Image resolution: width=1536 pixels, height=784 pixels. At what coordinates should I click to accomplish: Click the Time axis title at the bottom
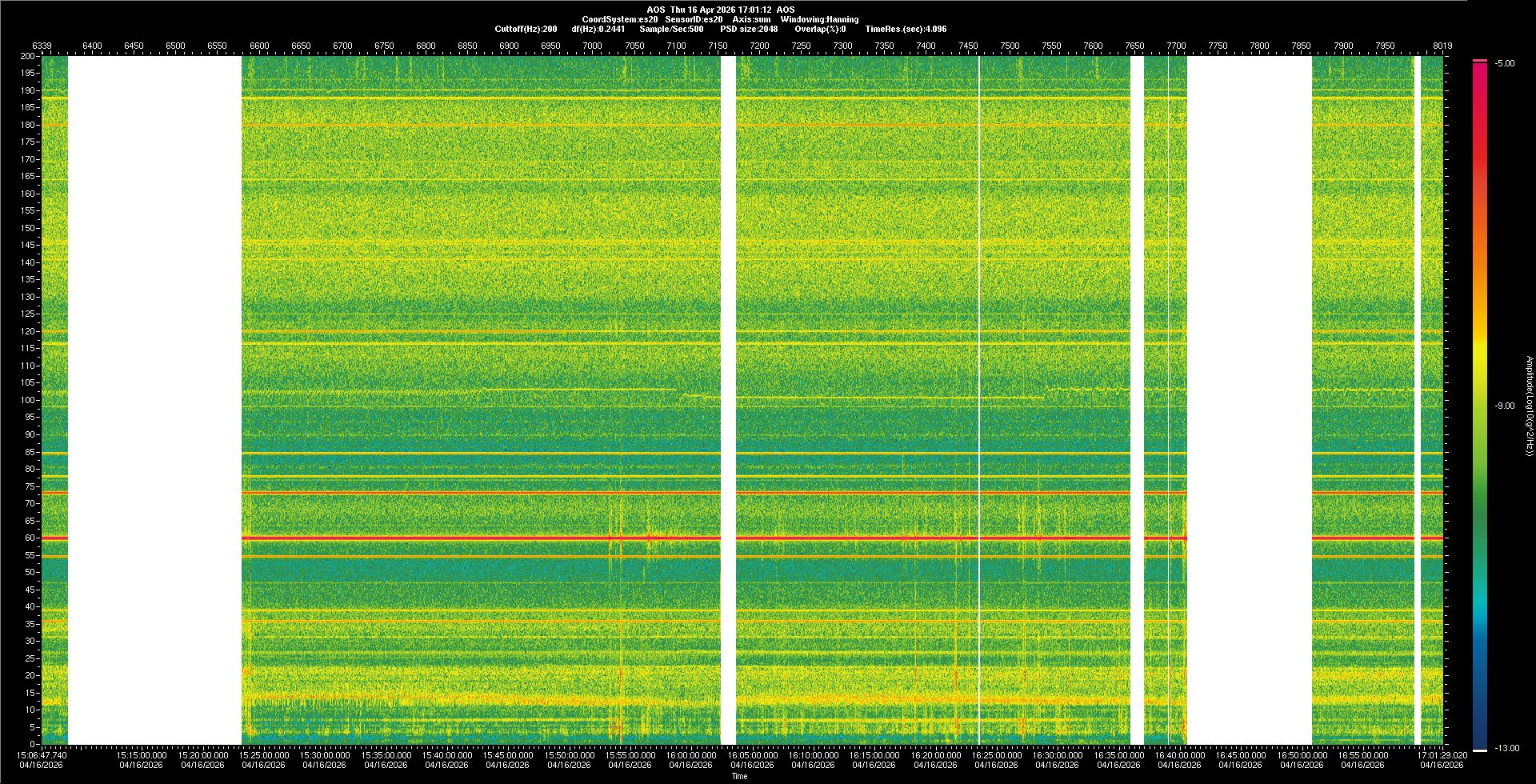tap(739, 776)
